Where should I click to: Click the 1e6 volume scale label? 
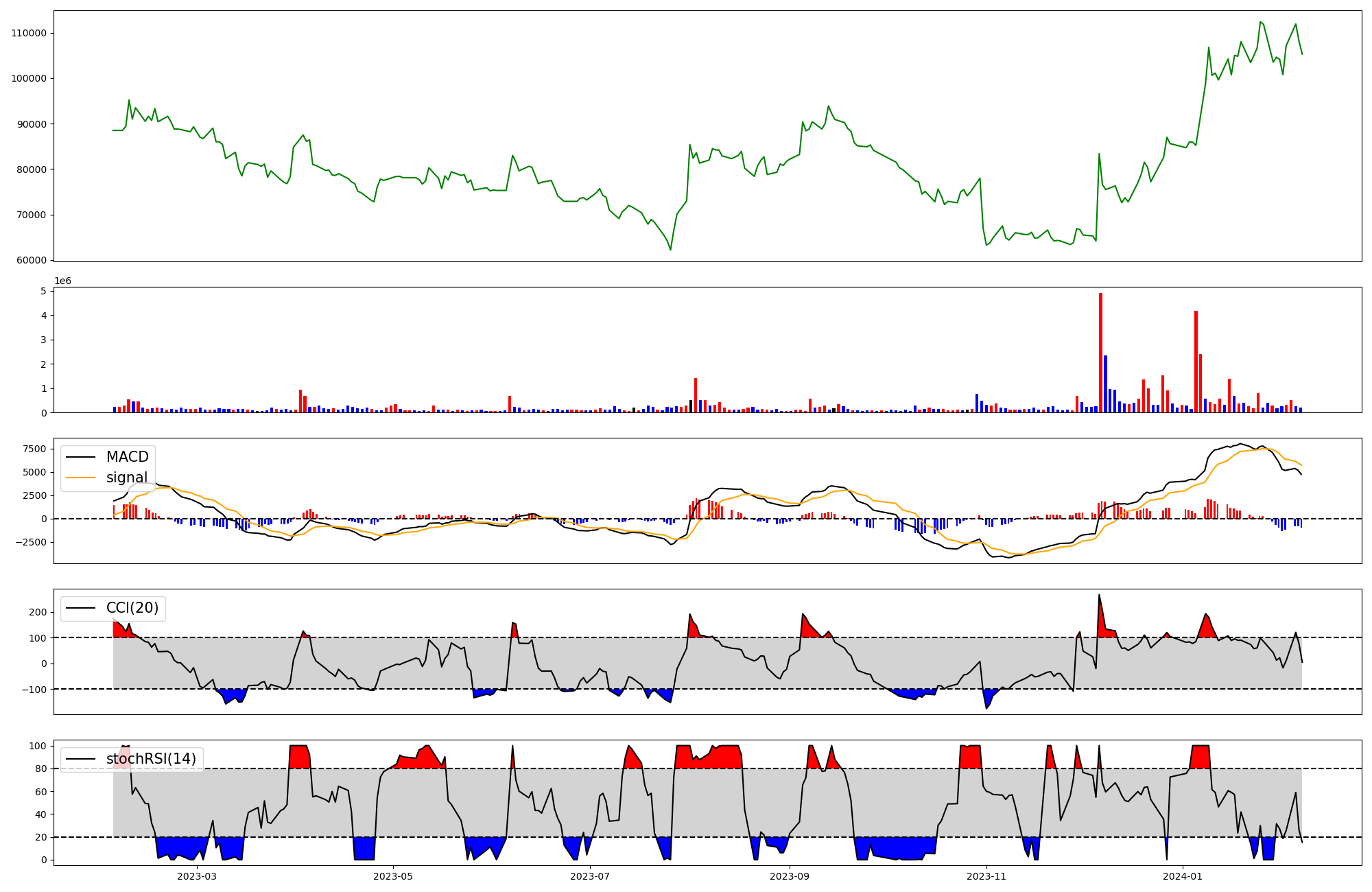(62, 281)
